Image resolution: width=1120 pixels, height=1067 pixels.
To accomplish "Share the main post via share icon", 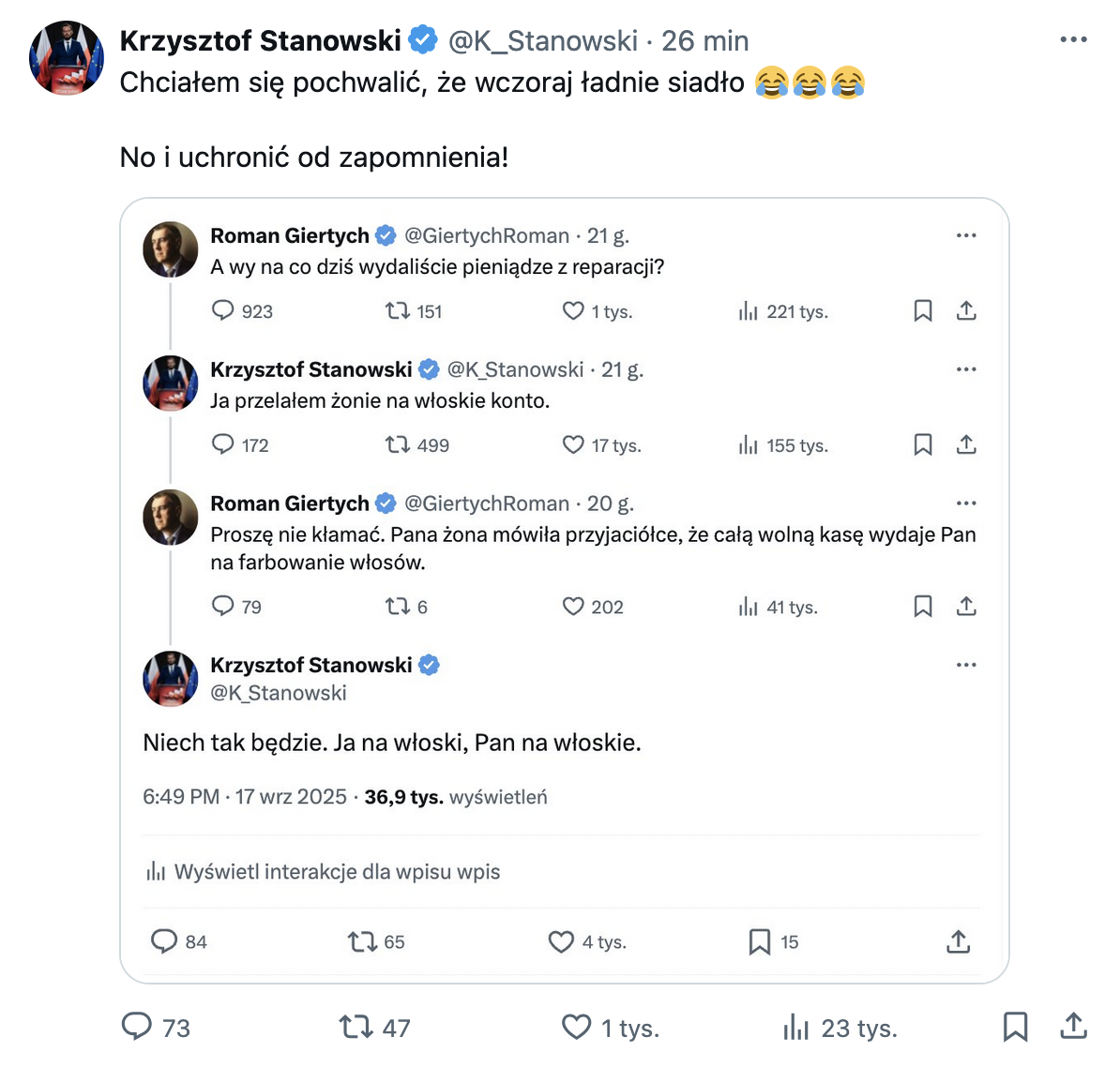I will tap(1073, 1027).
